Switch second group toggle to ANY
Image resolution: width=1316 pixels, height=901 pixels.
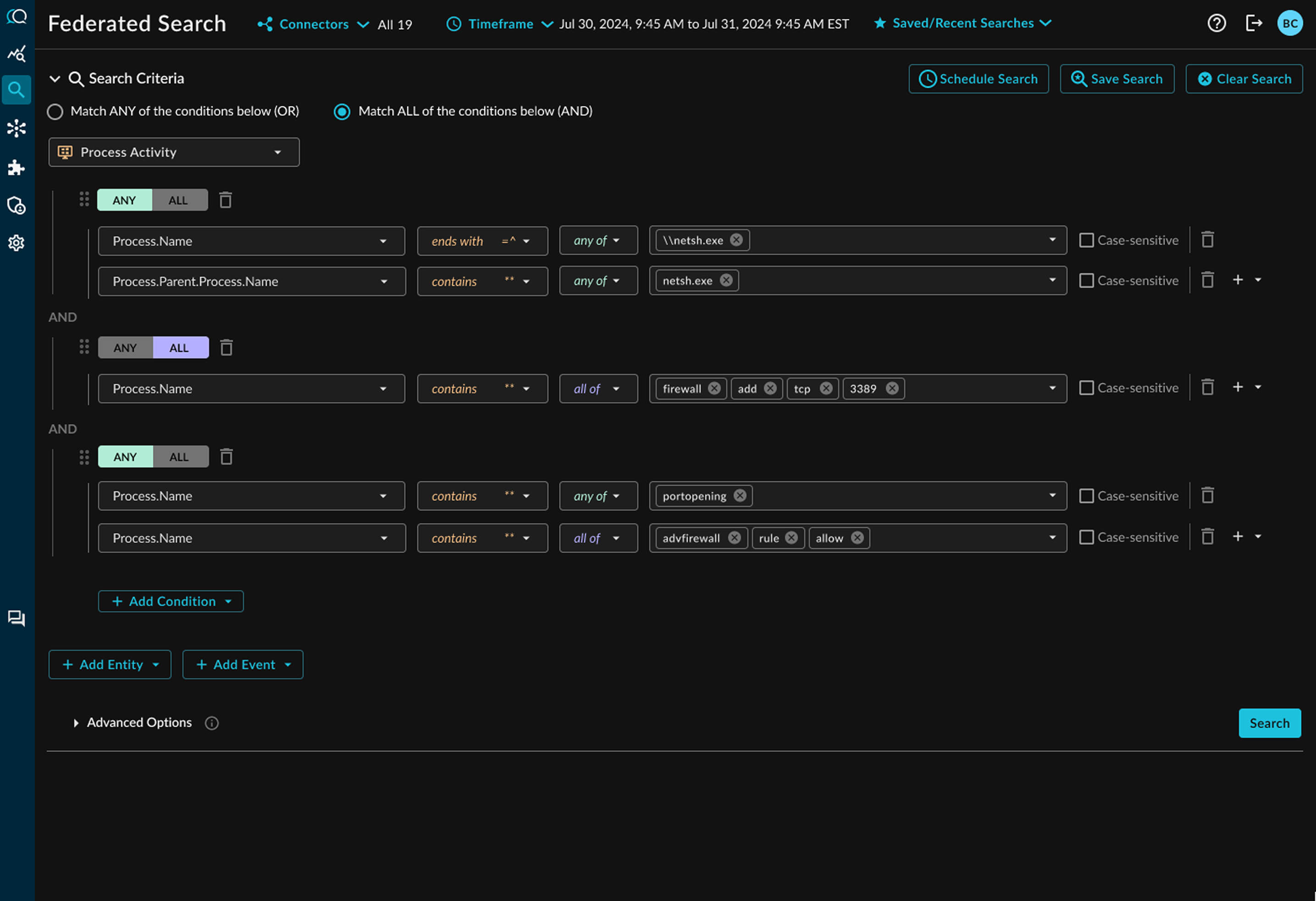pos(125,347)
